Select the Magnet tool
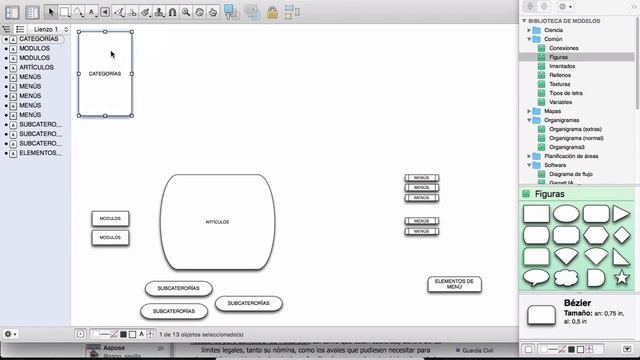Viewport: 640px width, 360px height. pos(172,12)
